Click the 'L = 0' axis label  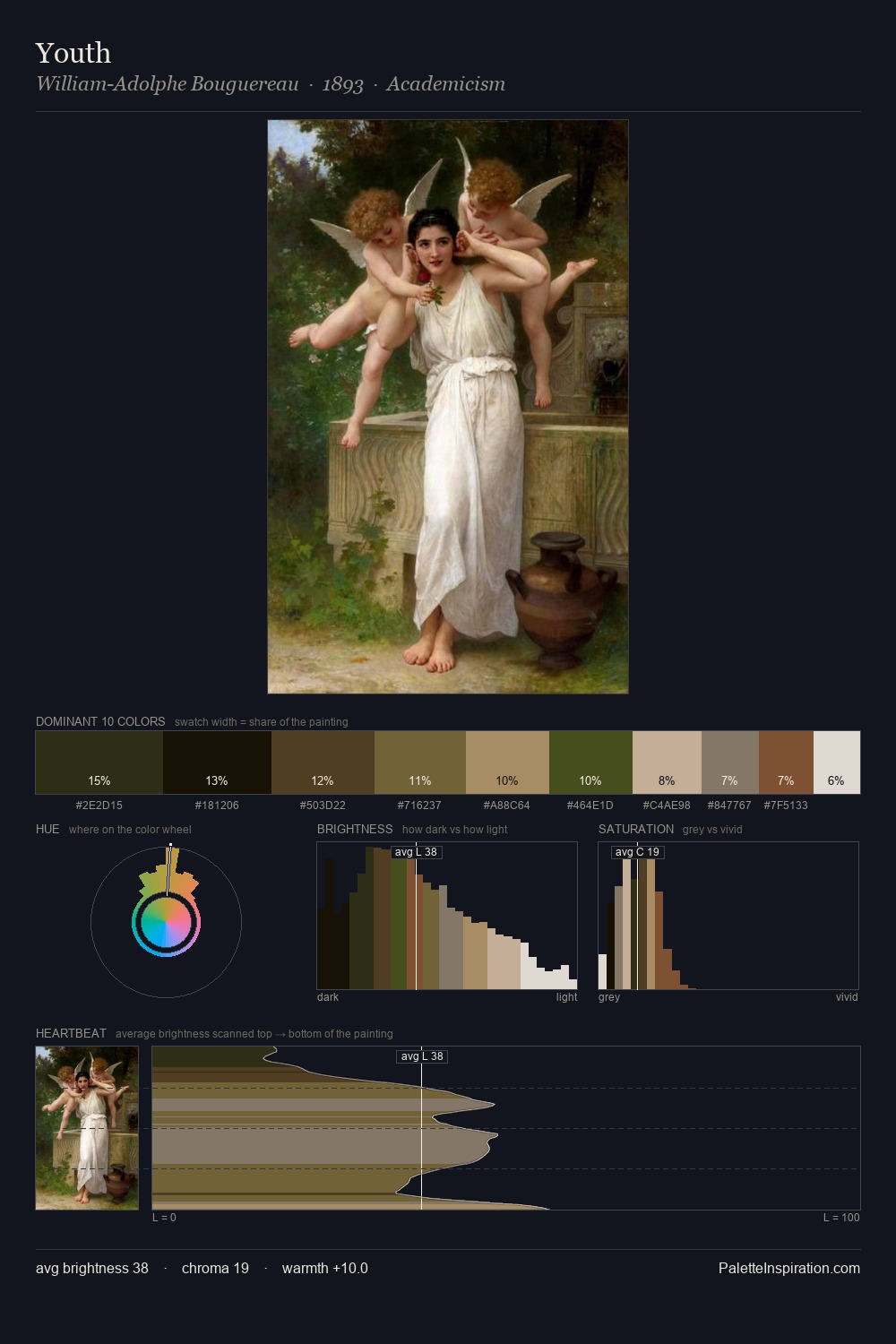[164, 1218]
